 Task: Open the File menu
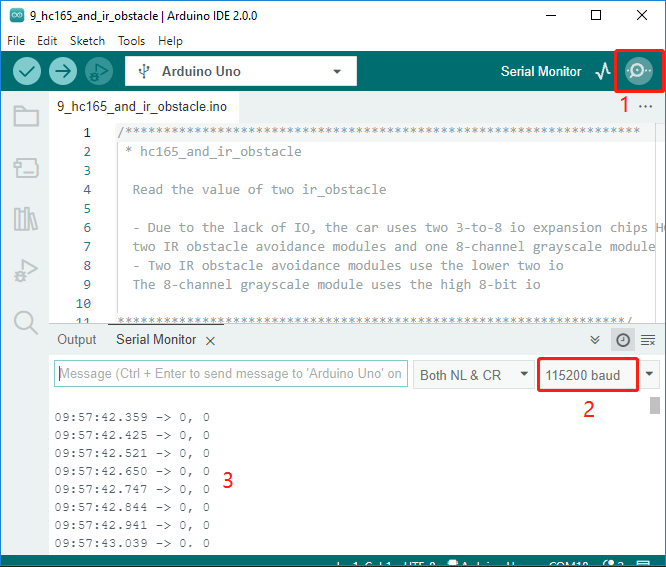click(16, 41)
